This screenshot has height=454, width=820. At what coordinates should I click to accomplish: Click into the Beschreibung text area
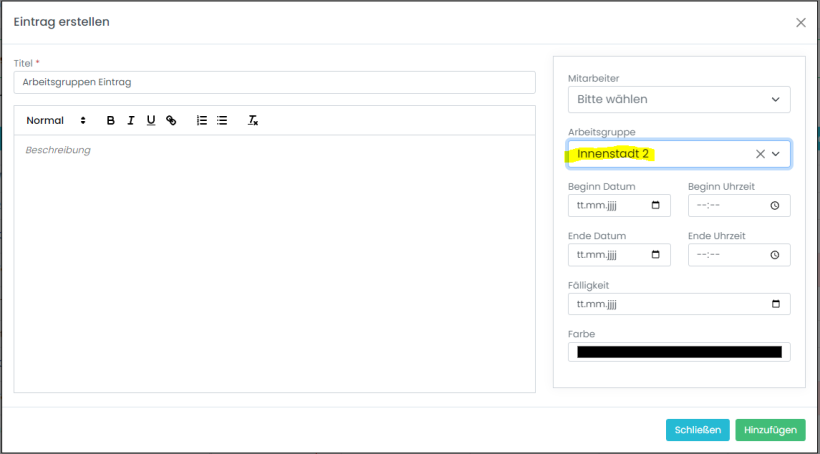[x=274, y=260]
